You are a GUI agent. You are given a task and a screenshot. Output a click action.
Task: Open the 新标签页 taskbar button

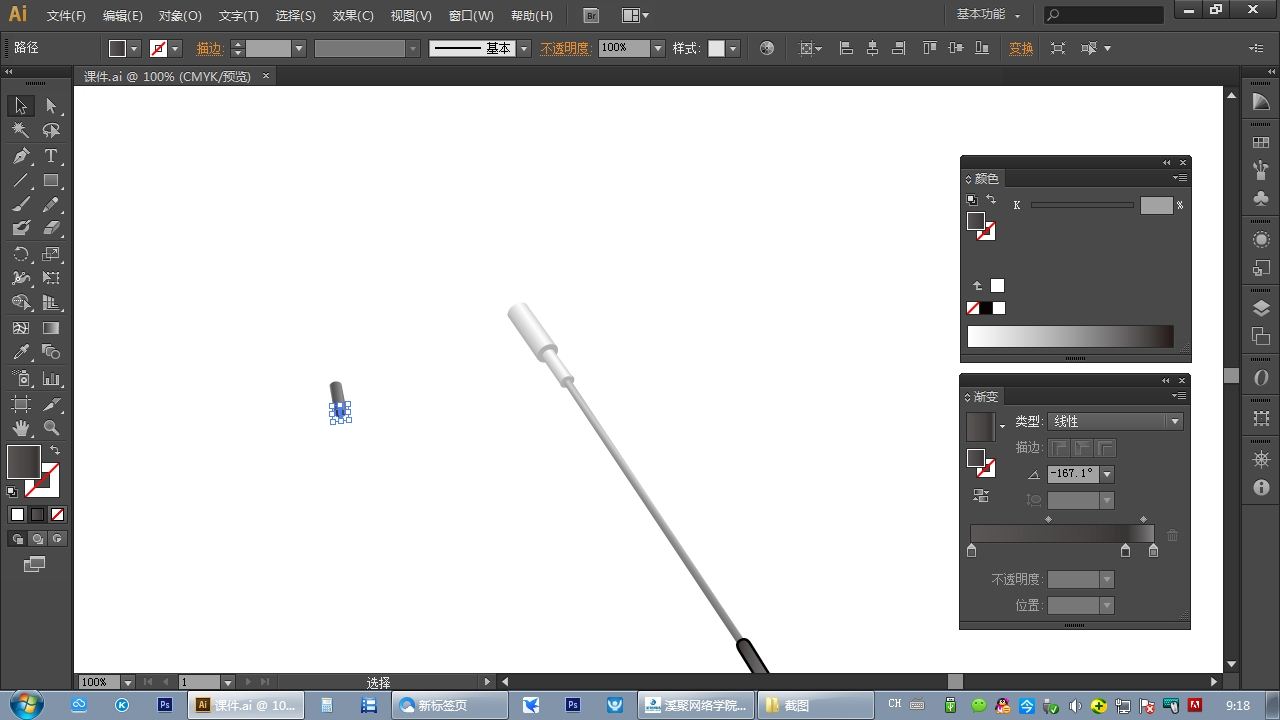point(449,705)
